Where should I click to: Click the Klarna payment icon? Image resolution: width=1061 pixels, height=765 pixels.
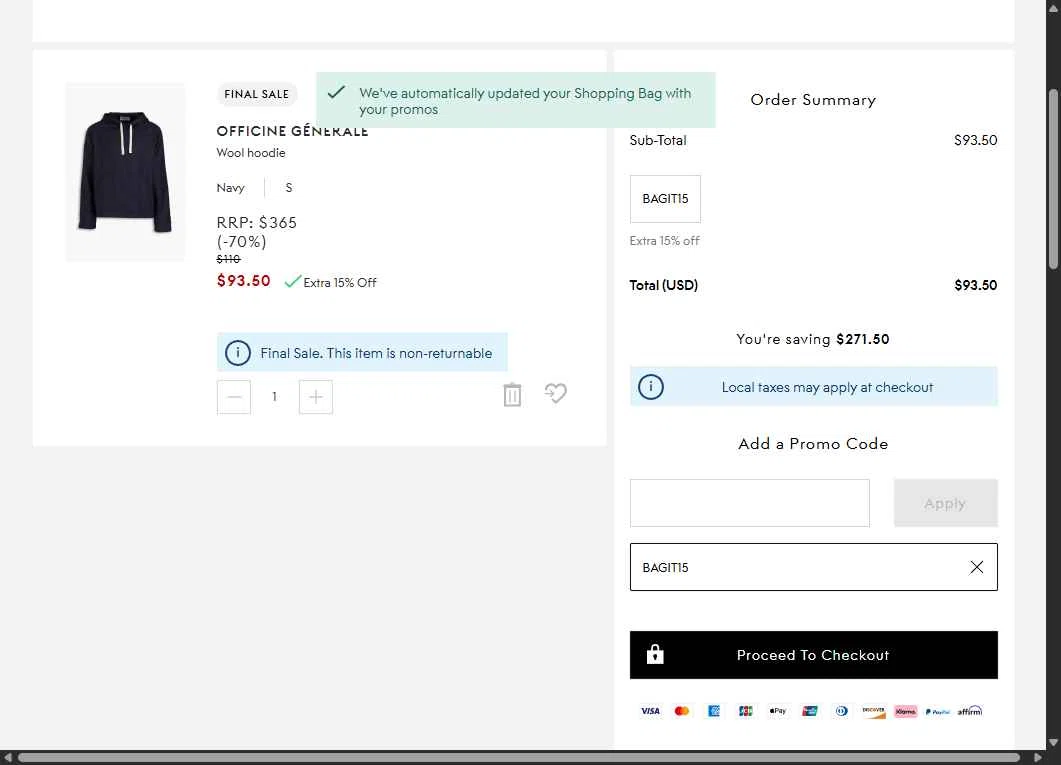pos(905,711)
